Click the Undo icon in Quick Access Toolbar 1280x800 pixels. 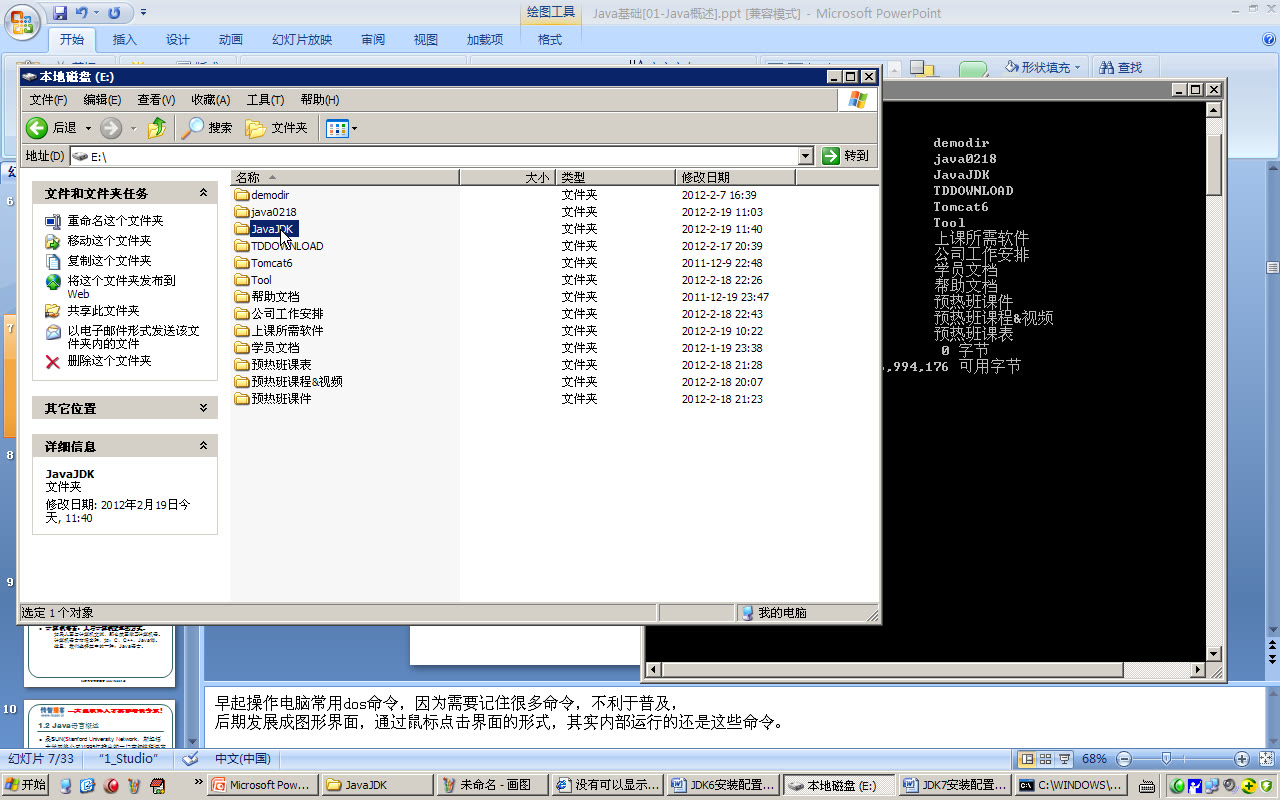(82, 13)
